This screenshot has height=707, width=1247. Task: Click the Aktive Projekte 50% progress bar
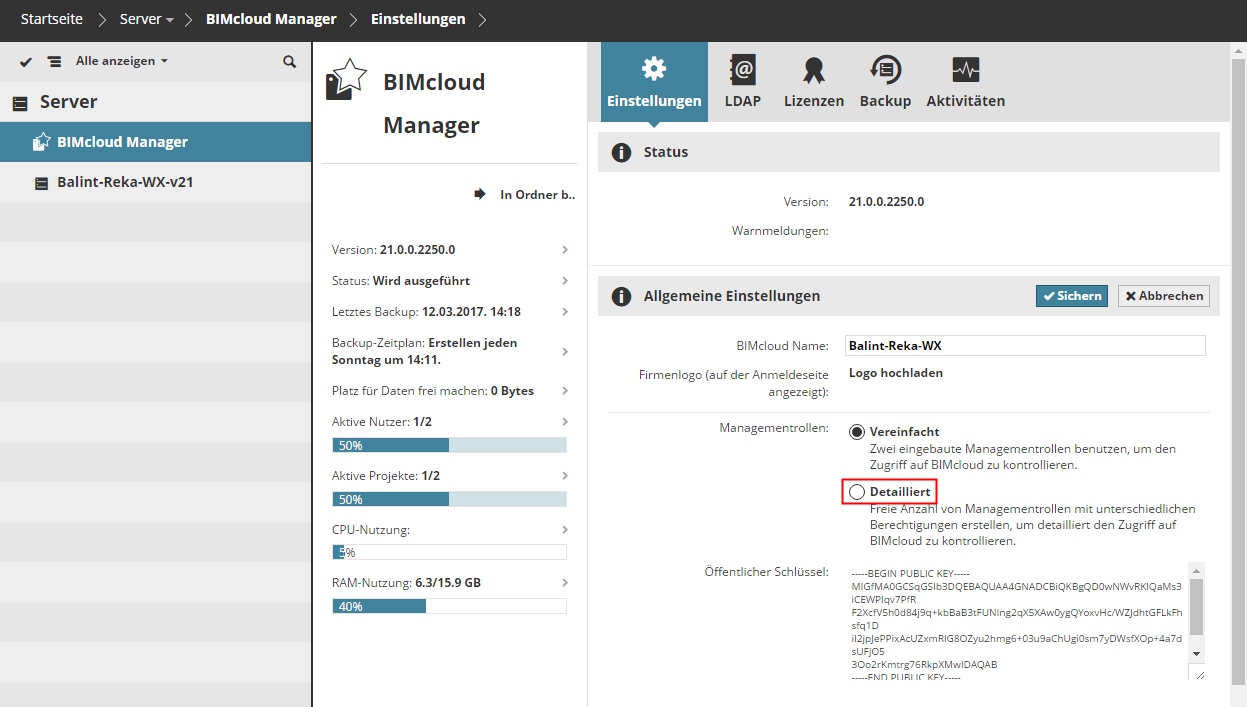tap(449, 498)
